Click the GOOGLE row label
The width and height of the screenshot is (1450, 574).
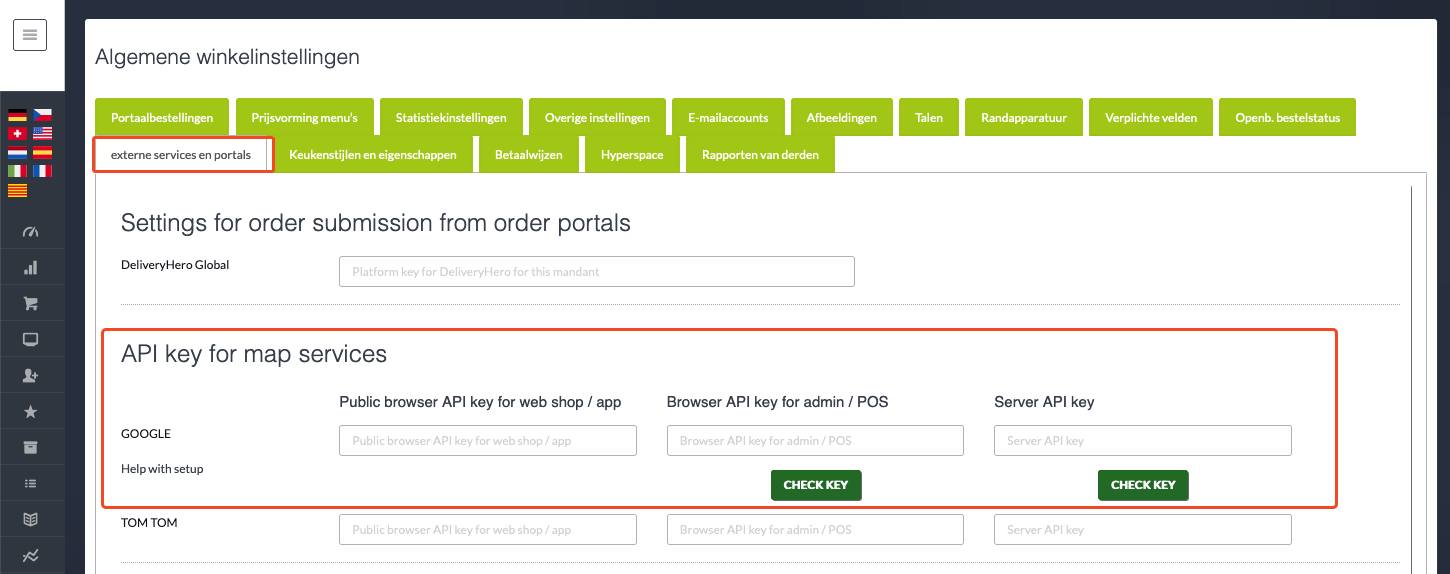(146, 434)
